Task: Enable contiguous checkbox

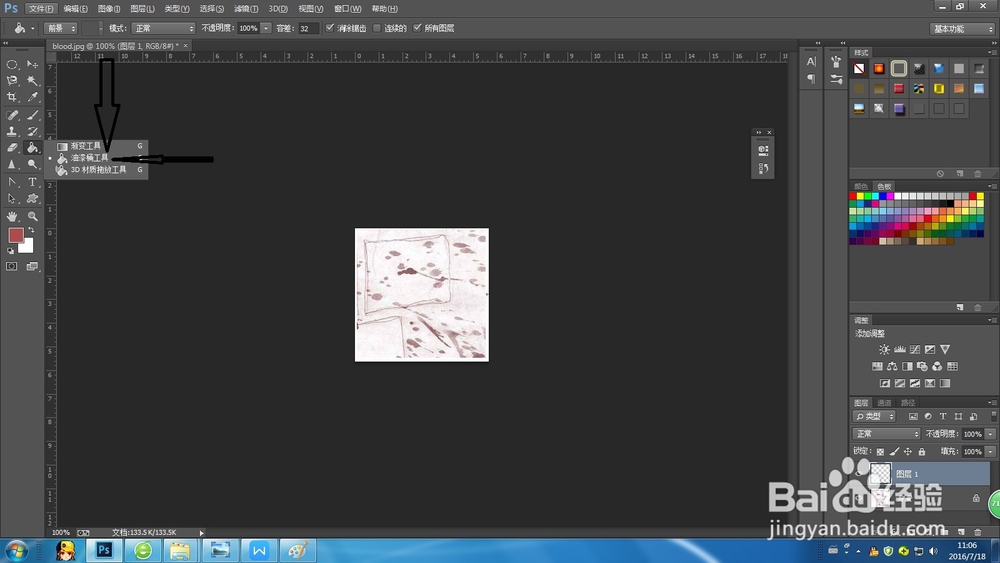Action: coord(377,28)
